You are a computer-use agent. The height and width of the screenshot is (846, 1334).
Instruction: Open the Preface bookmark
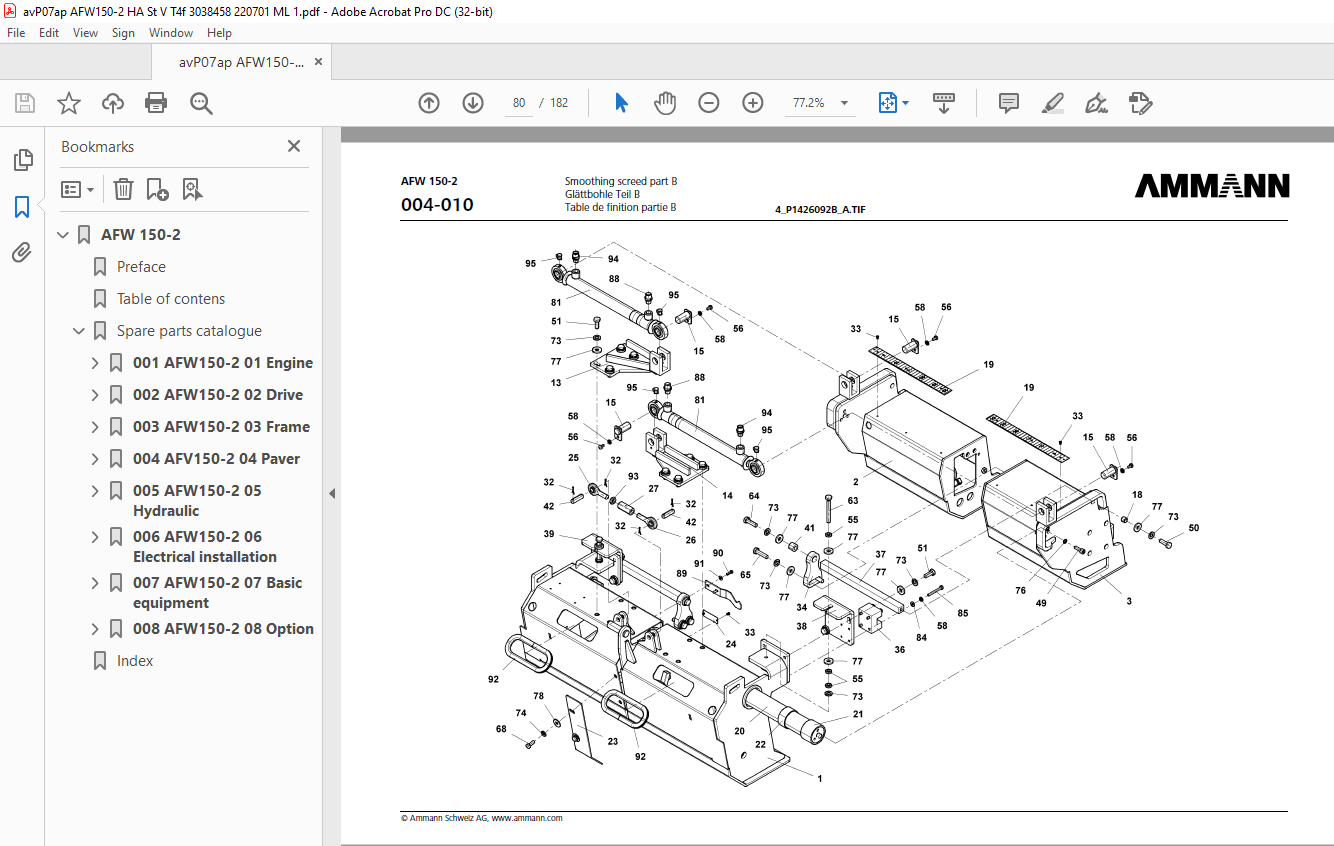click(141, 267)
